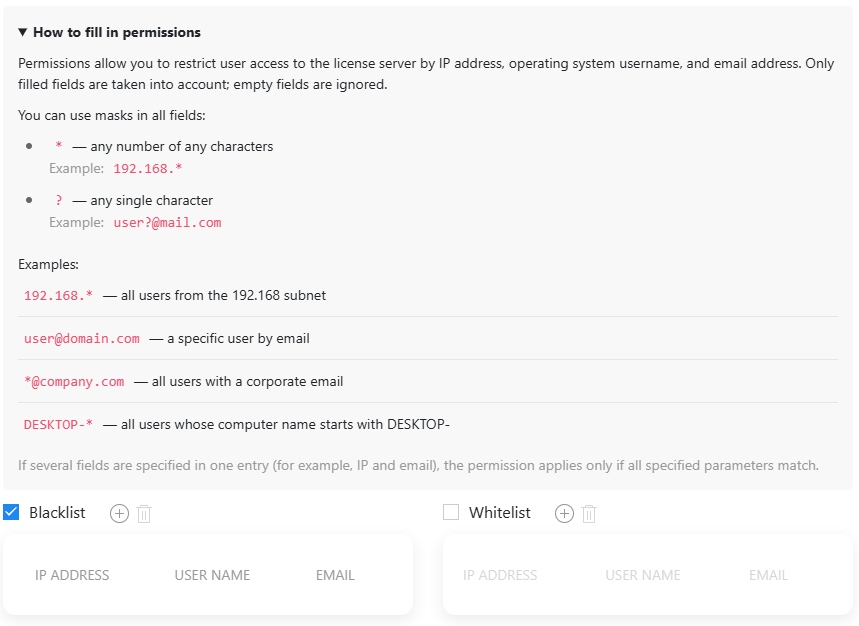Add a new Whitelist entry with plus icon
Screen dimensions: 859x626
(x=564, y=514)
